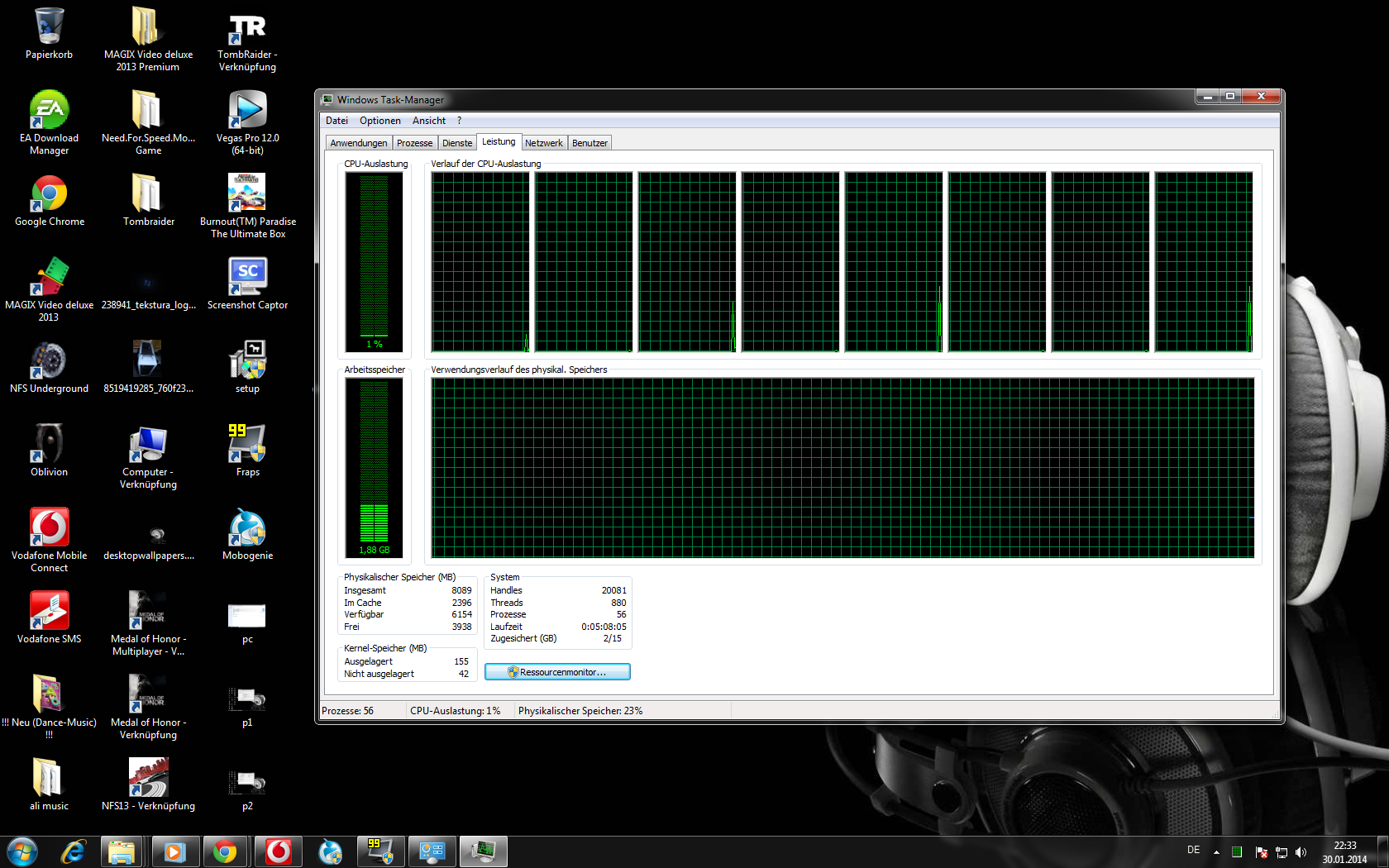Launch Vegas Pro 12.0 (64-bit)
Screen dimensions: 1389x868
[x=247, y=122]
